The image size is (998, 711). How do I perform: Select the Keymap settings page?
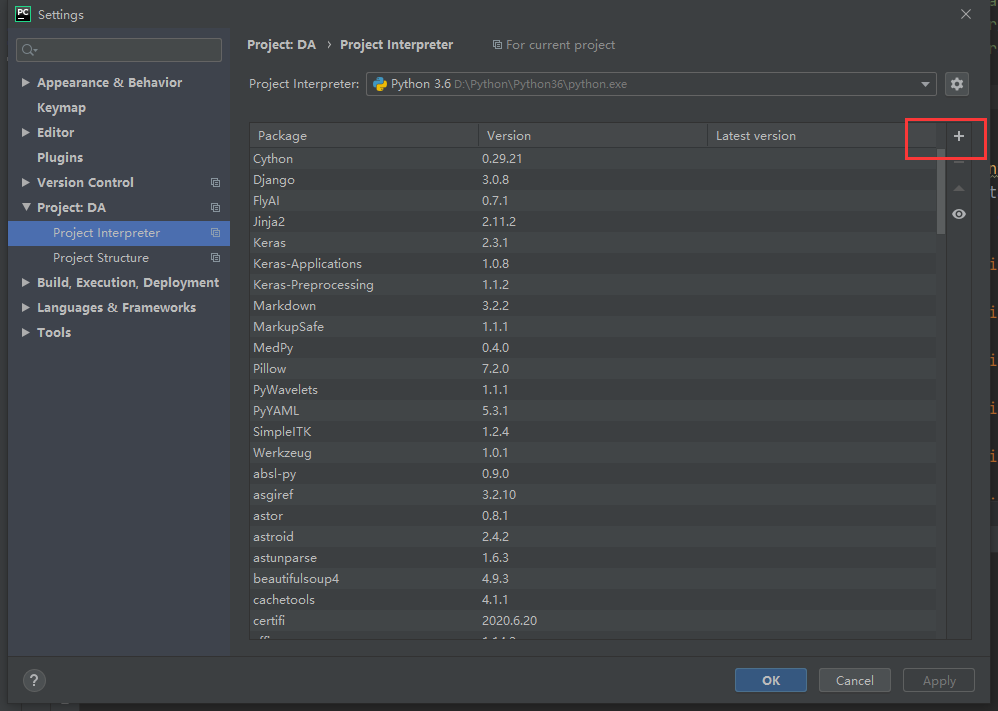pos(61,108)
